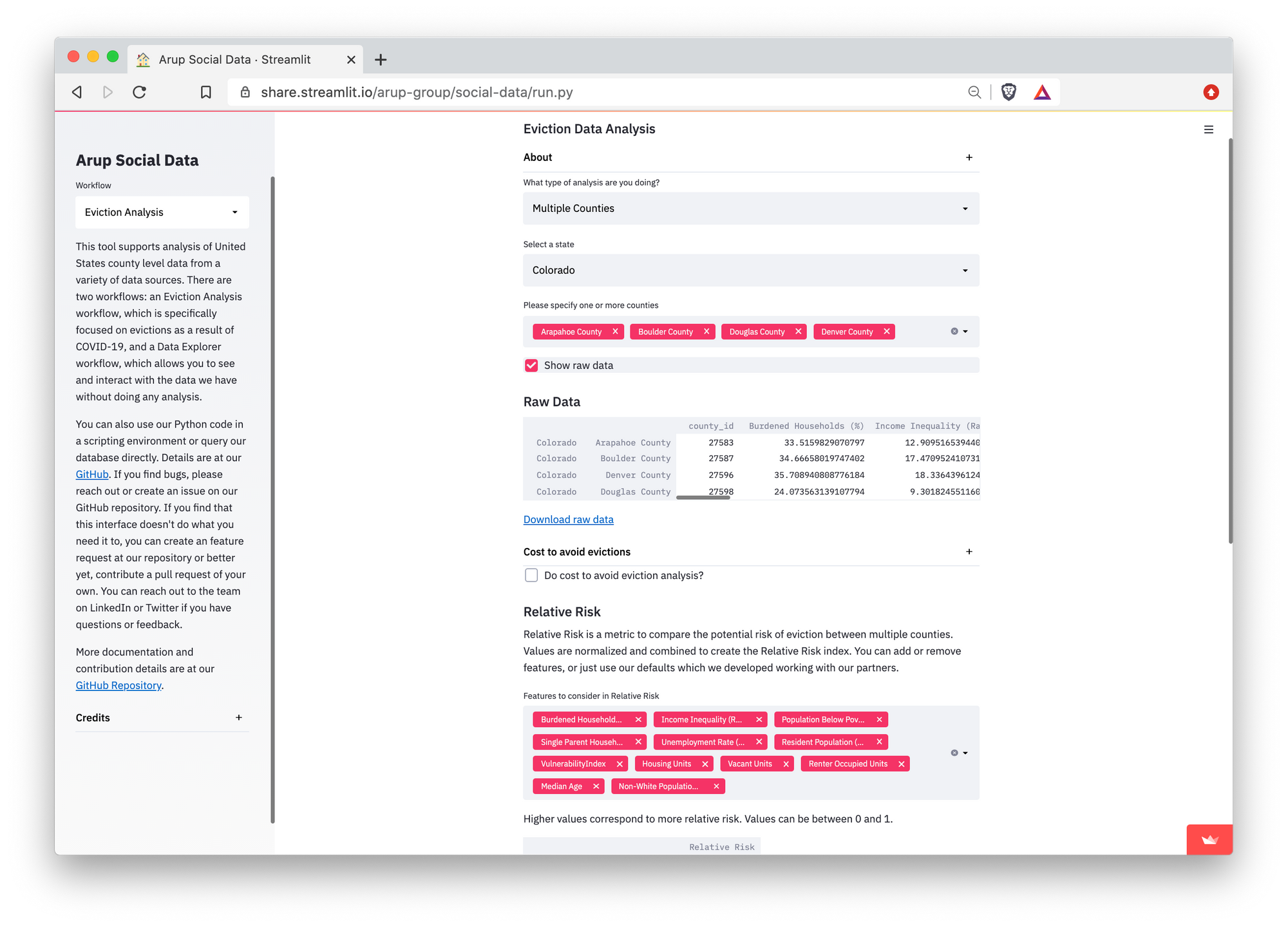Clear all Relative Risk features

[954, 753]
